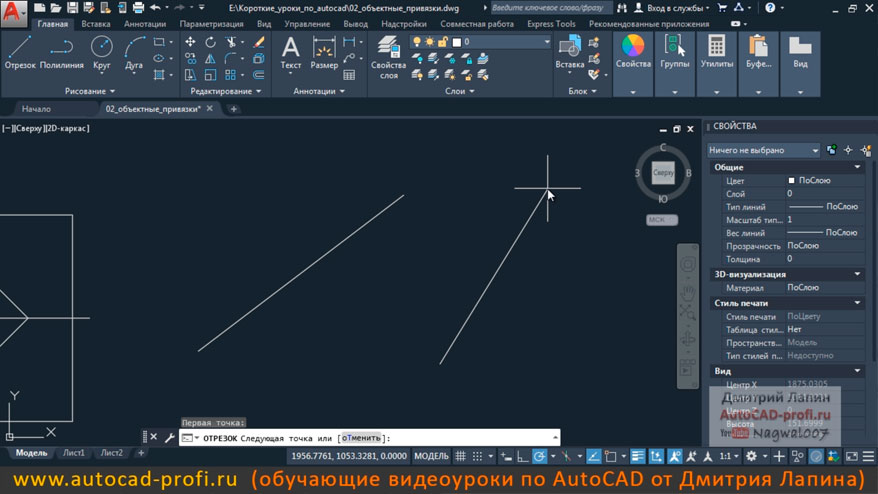Click the Table icon in annotations
This screenshot has height=494, width=878.
pos(349,75)
